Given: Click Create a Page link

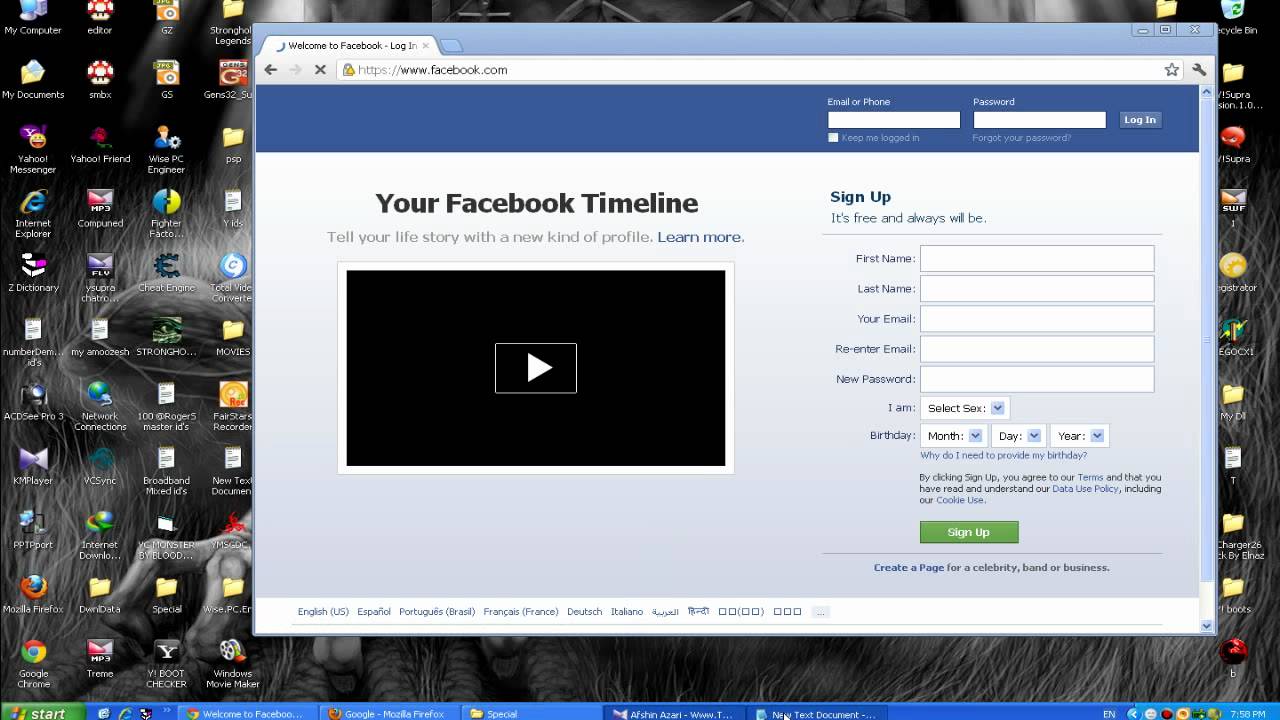Looking at the screenshot, I should [x=908, y=568].
